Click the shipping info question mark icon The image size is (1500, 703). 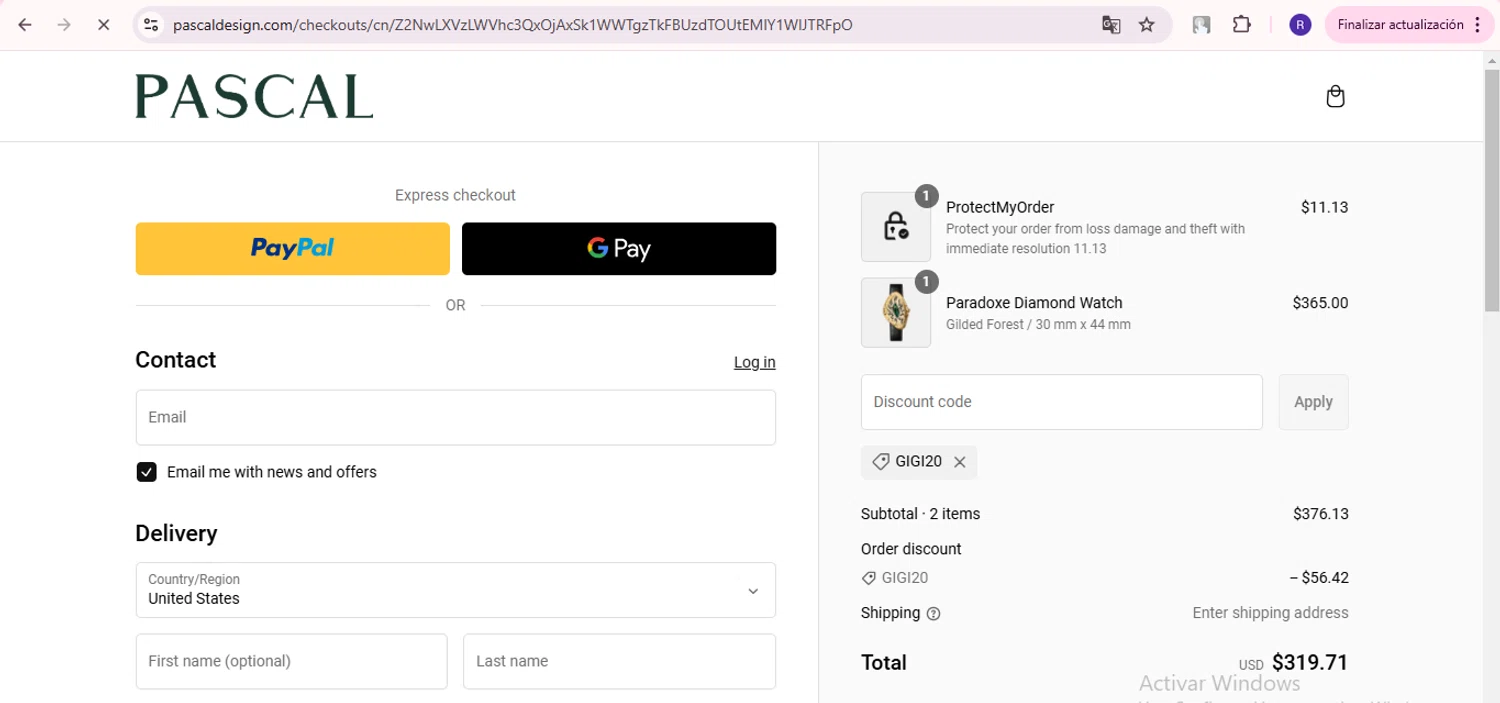point(933,614)
